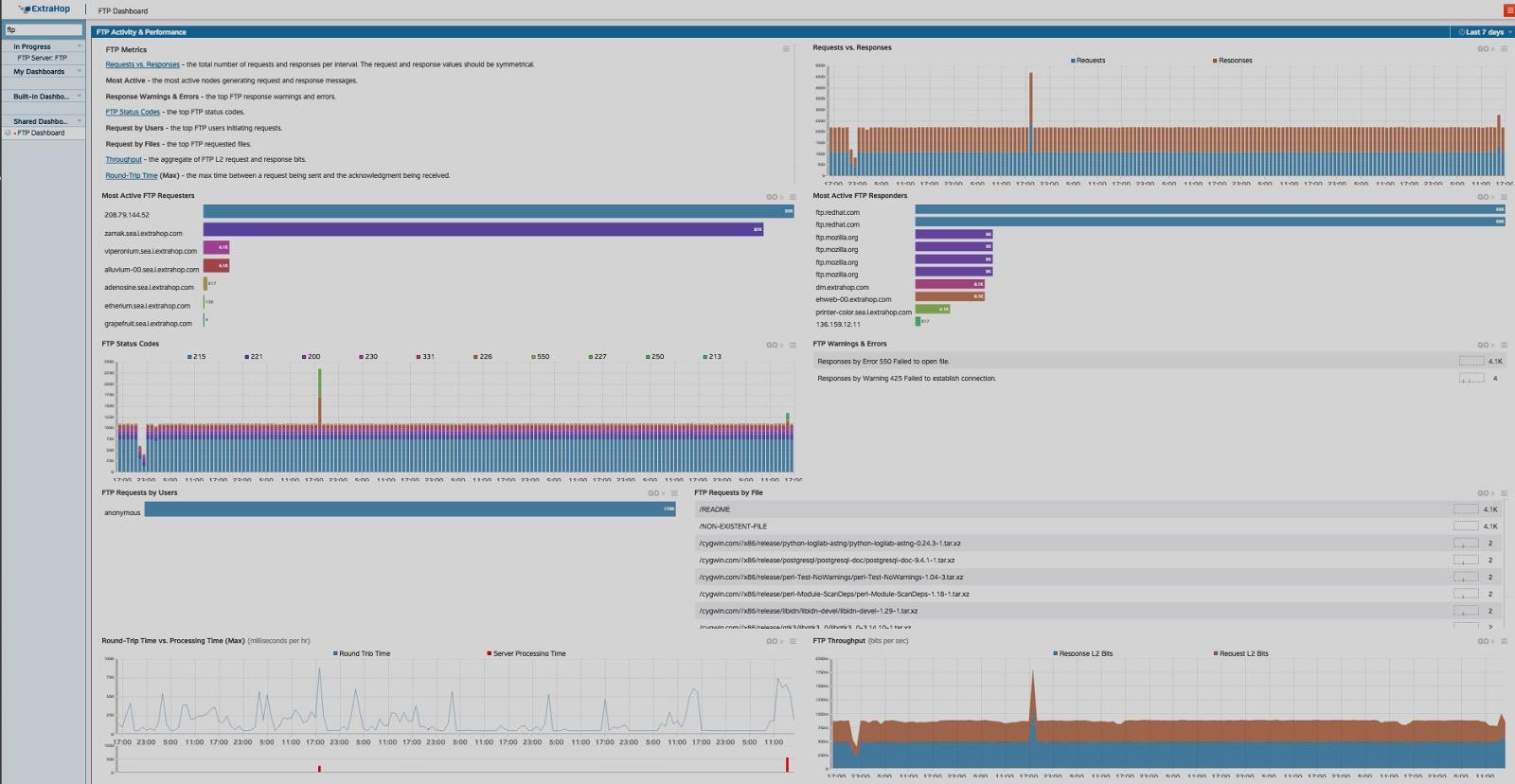The image size is (1515, 784).
Task: Toggle status code 213 legend entry
Action: [712, 357]
